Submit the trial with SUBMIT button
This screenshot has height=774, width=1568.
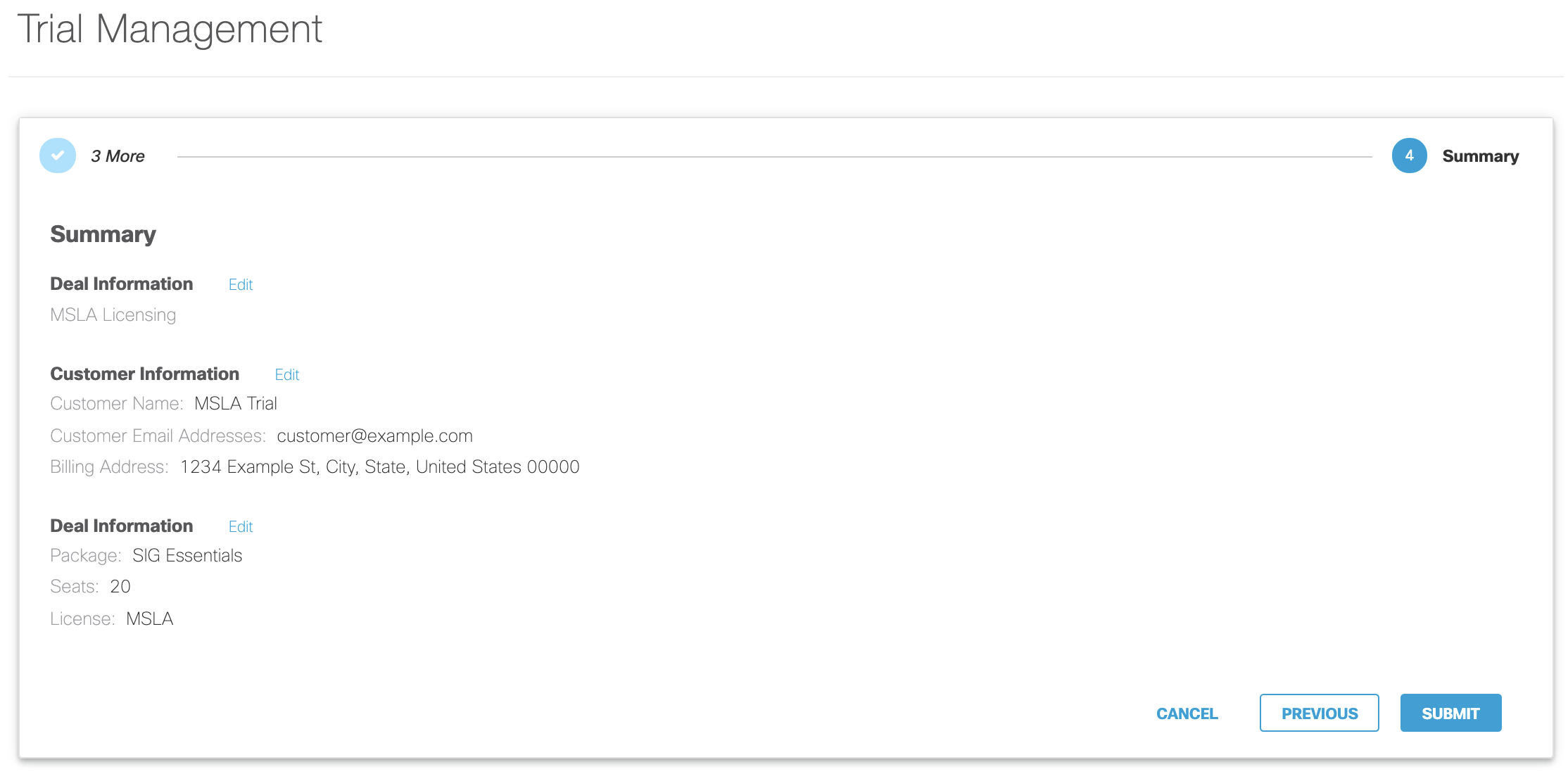click(x=1450, y=713)
